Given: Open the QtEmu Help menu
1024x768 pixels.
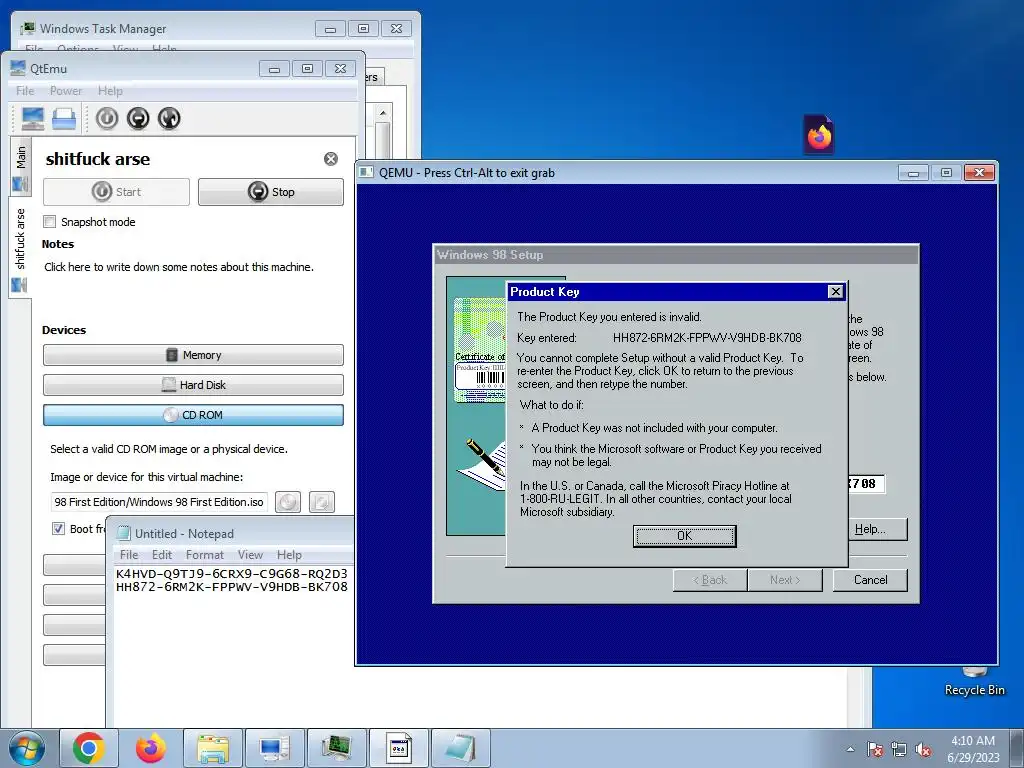Looking at the screenshot, I should point(110,91).
